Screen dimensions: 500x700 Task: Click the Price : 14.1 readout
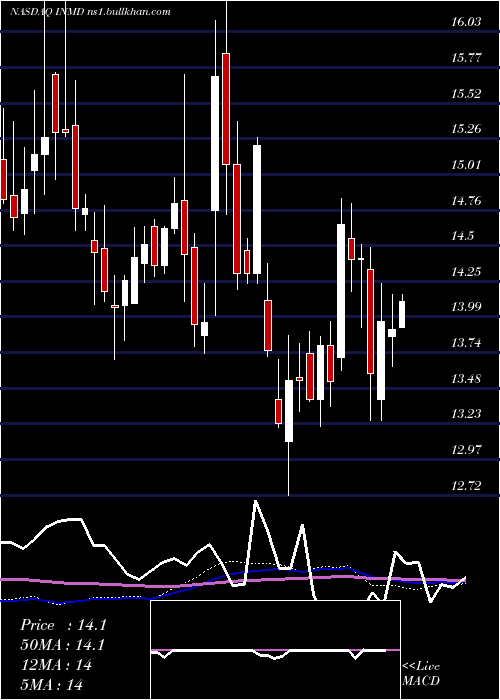[63, 625]
